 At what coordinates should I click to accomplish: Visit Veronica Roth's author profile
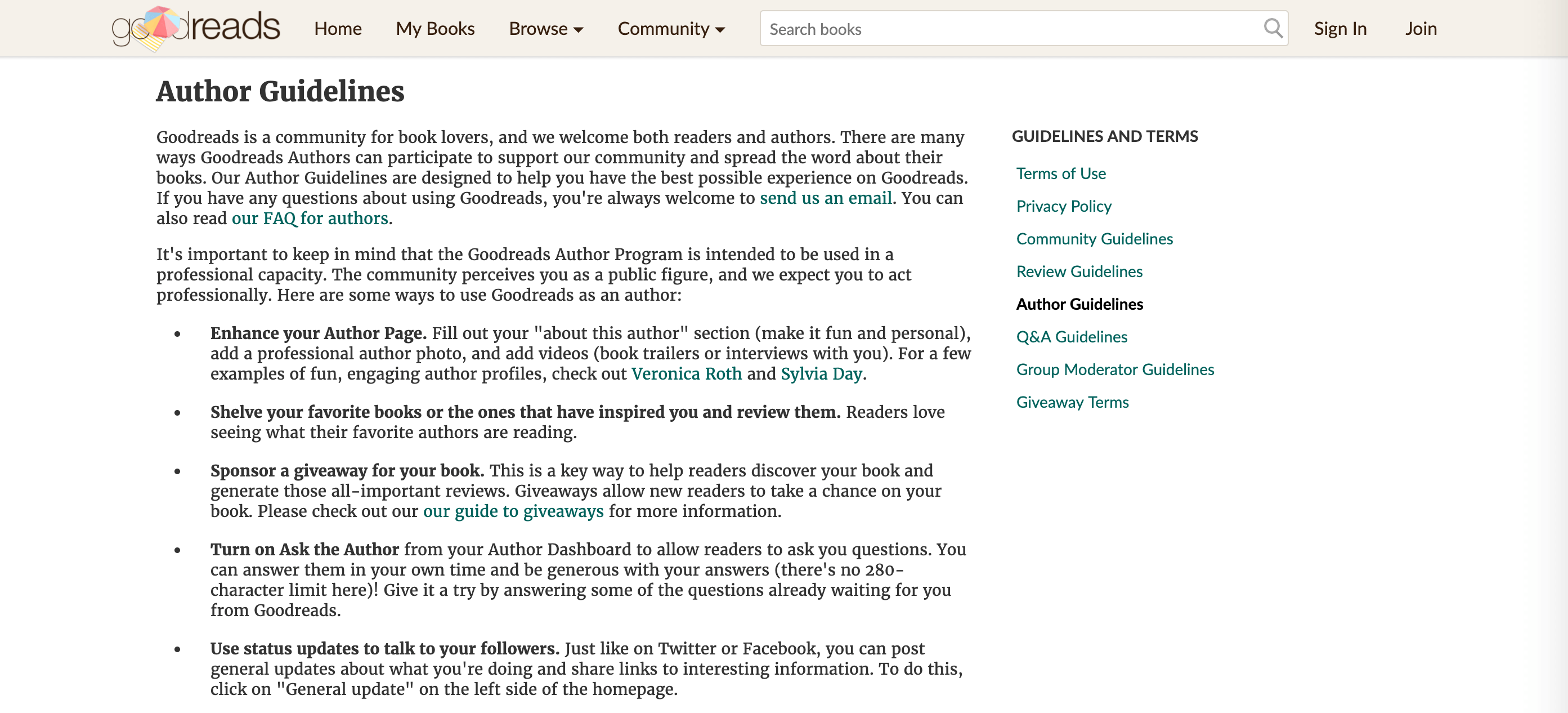click(686, 374)
